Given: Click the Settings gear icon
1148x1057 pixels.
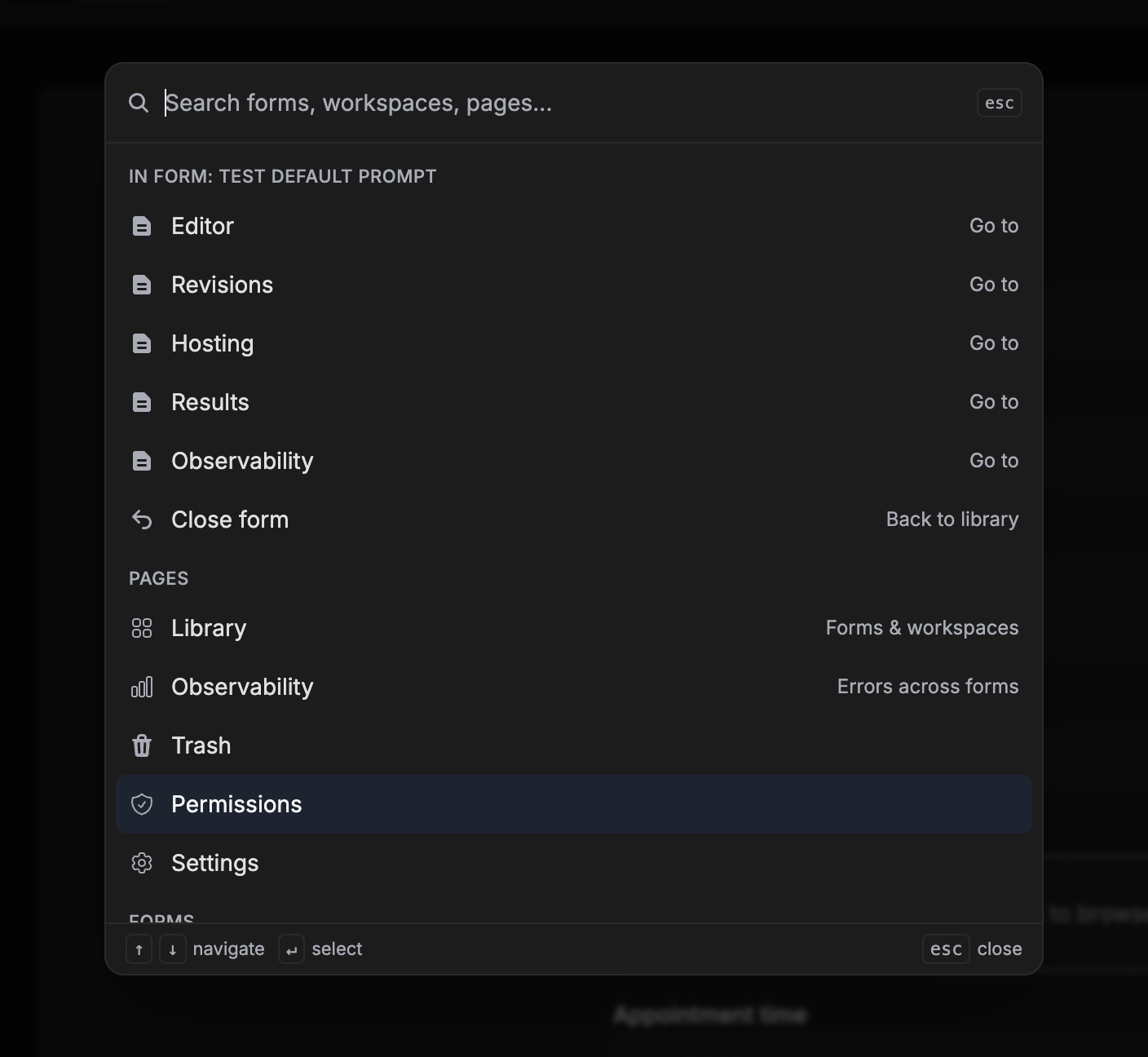Looking at the screenshot, I should [x=142, y=863].
